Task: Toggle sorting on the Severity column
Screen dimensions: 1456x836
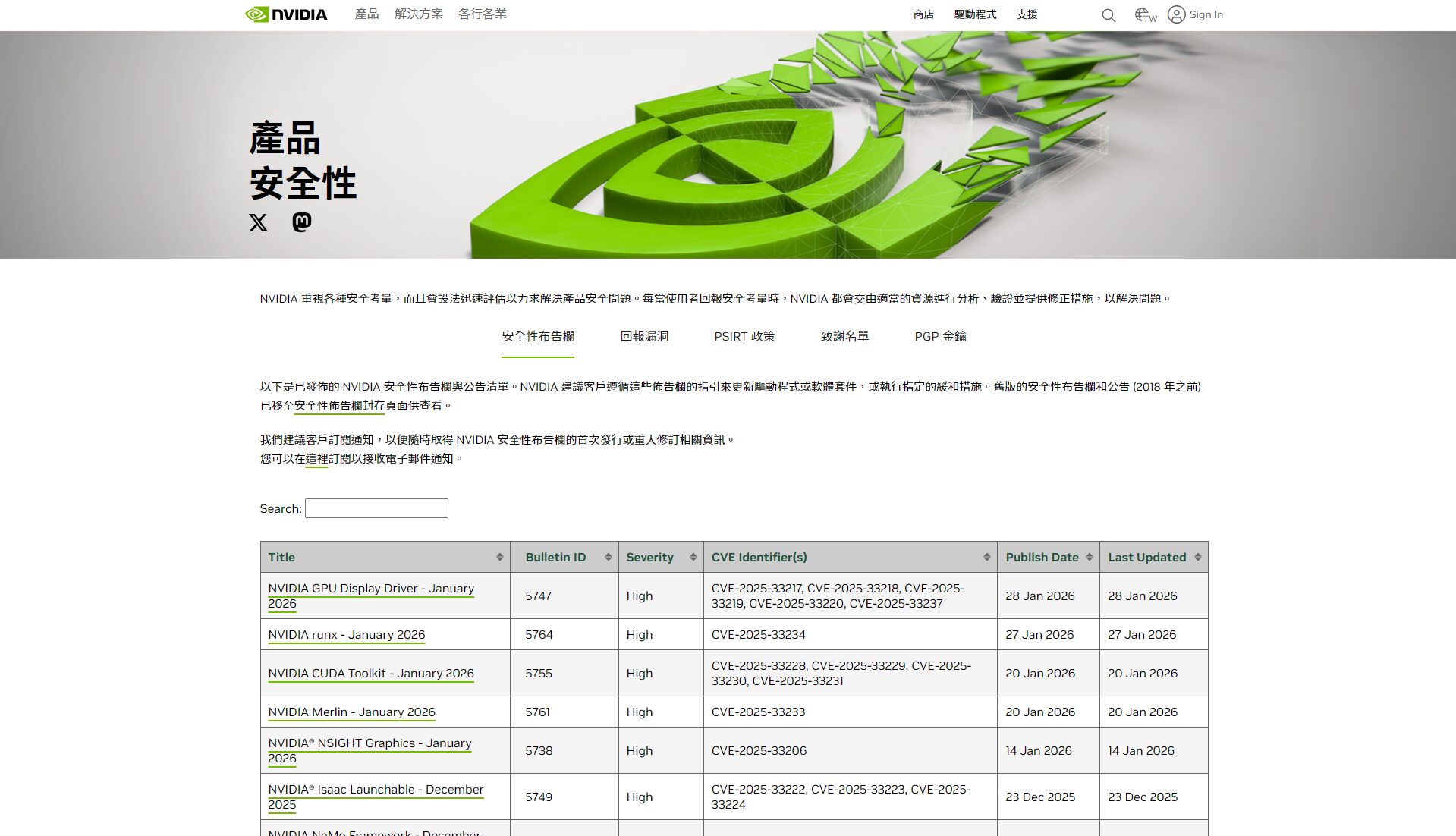Action: click(x=692, y=556)
